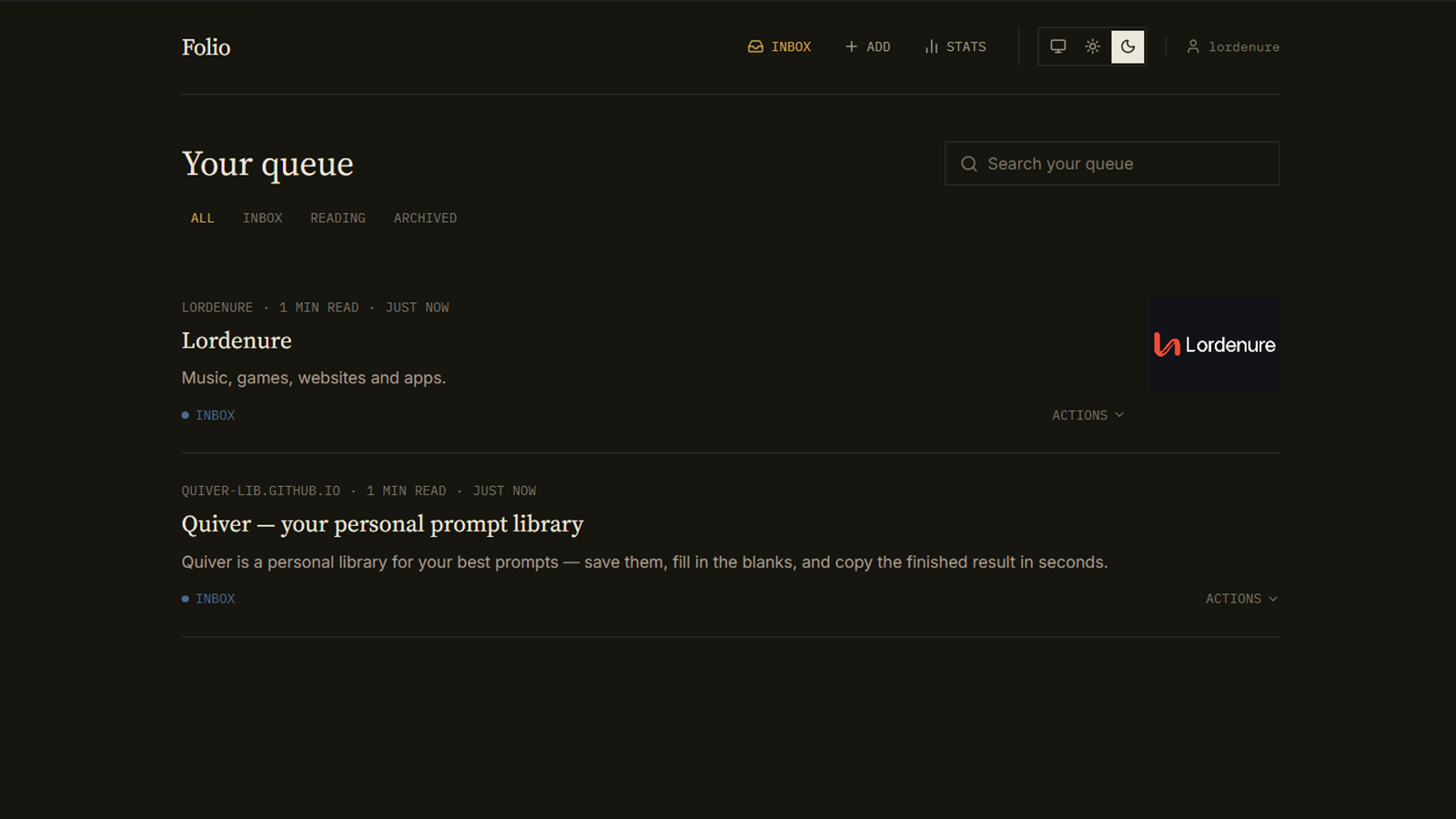Go to Folio home logo

click(206, 47)
